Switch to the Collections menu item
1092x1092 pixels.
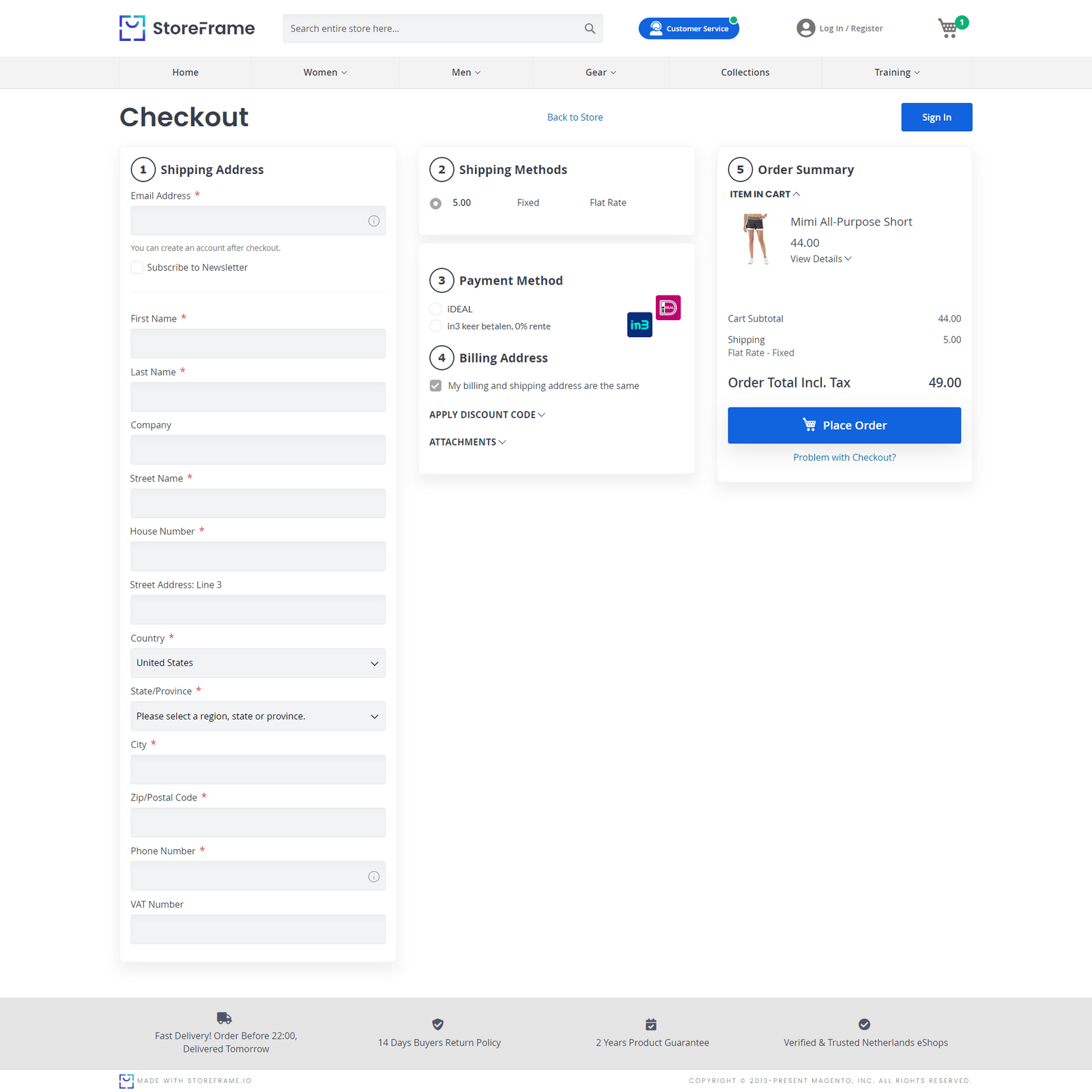(x=745, y=72)
